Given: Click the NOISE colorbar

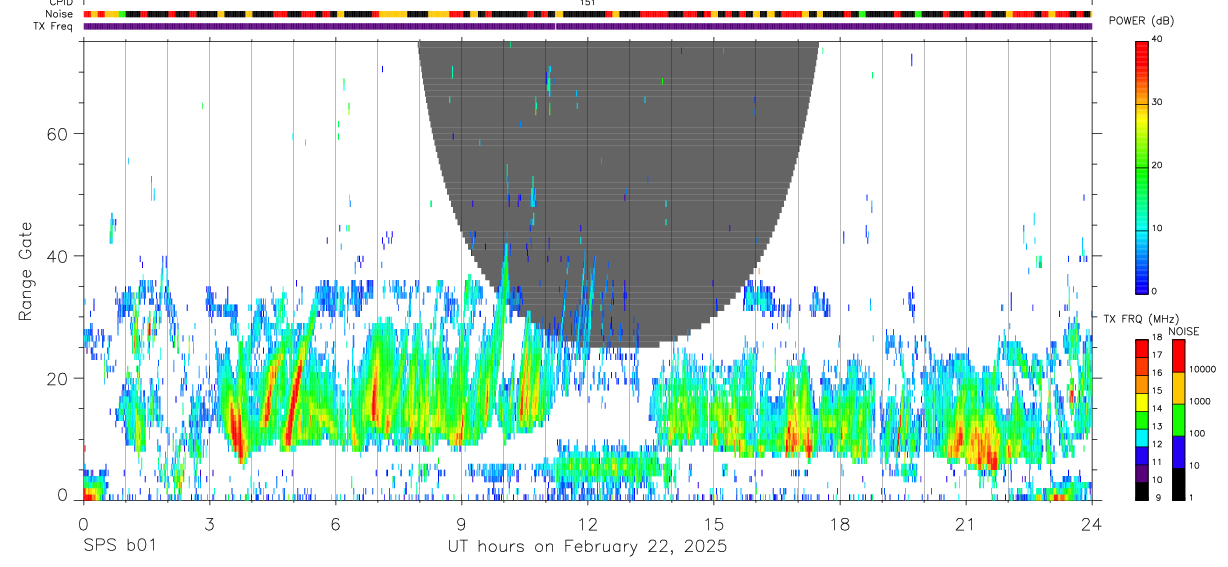Looking at the screenshot, I should 1178,419.
